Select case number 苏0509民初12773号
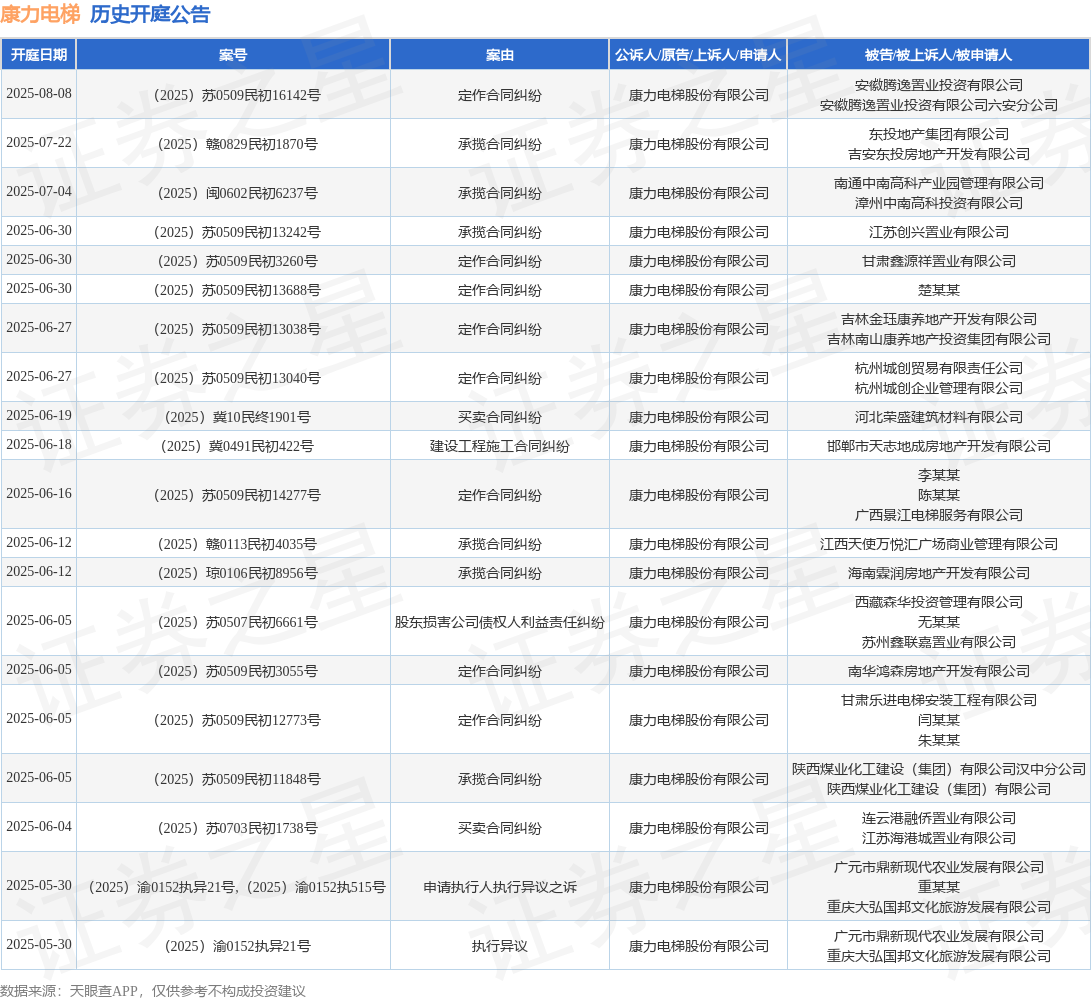This screenshot has width=1091, height=1000. pyautogui.click(x=237, y=720)
